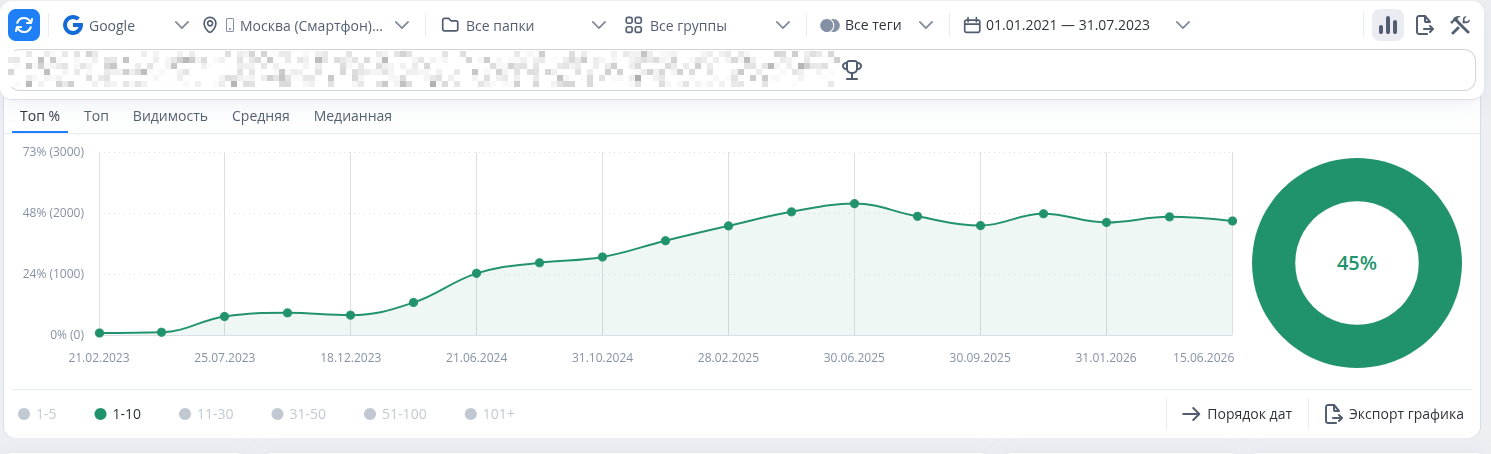1491x454 pixels.
Task: Click the chart point at 15.06.2026
Action: 1232,221
